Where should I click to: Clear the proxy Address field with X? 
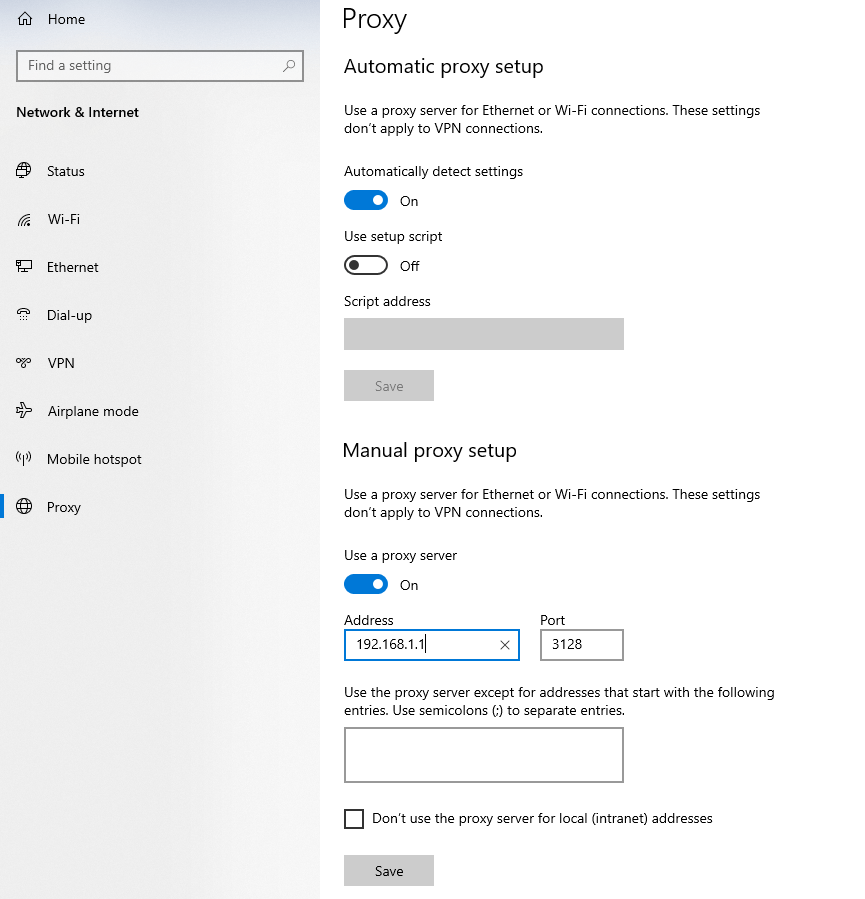505,645
